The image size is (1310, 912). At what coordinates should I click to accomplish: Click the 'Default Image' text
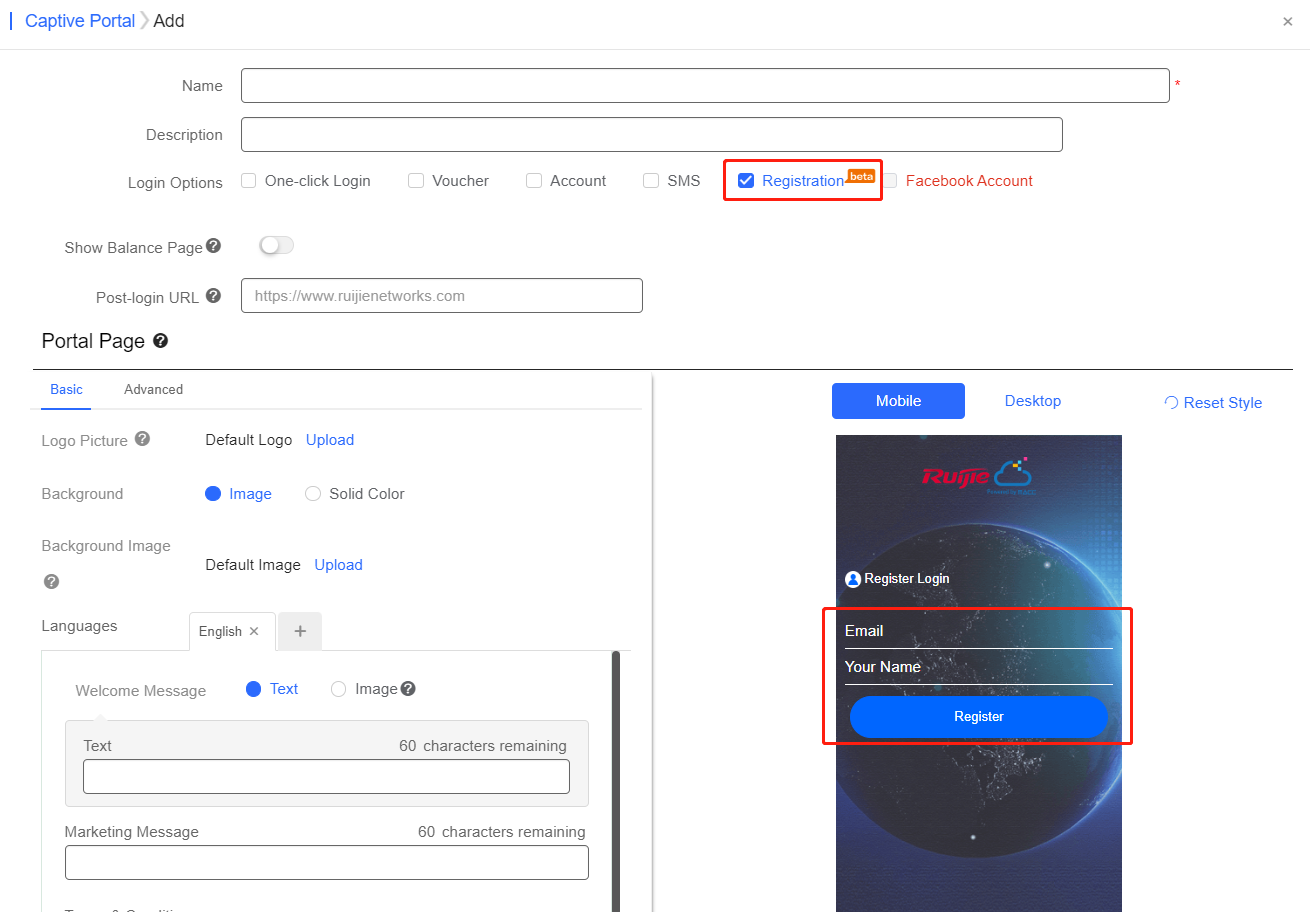253,565
